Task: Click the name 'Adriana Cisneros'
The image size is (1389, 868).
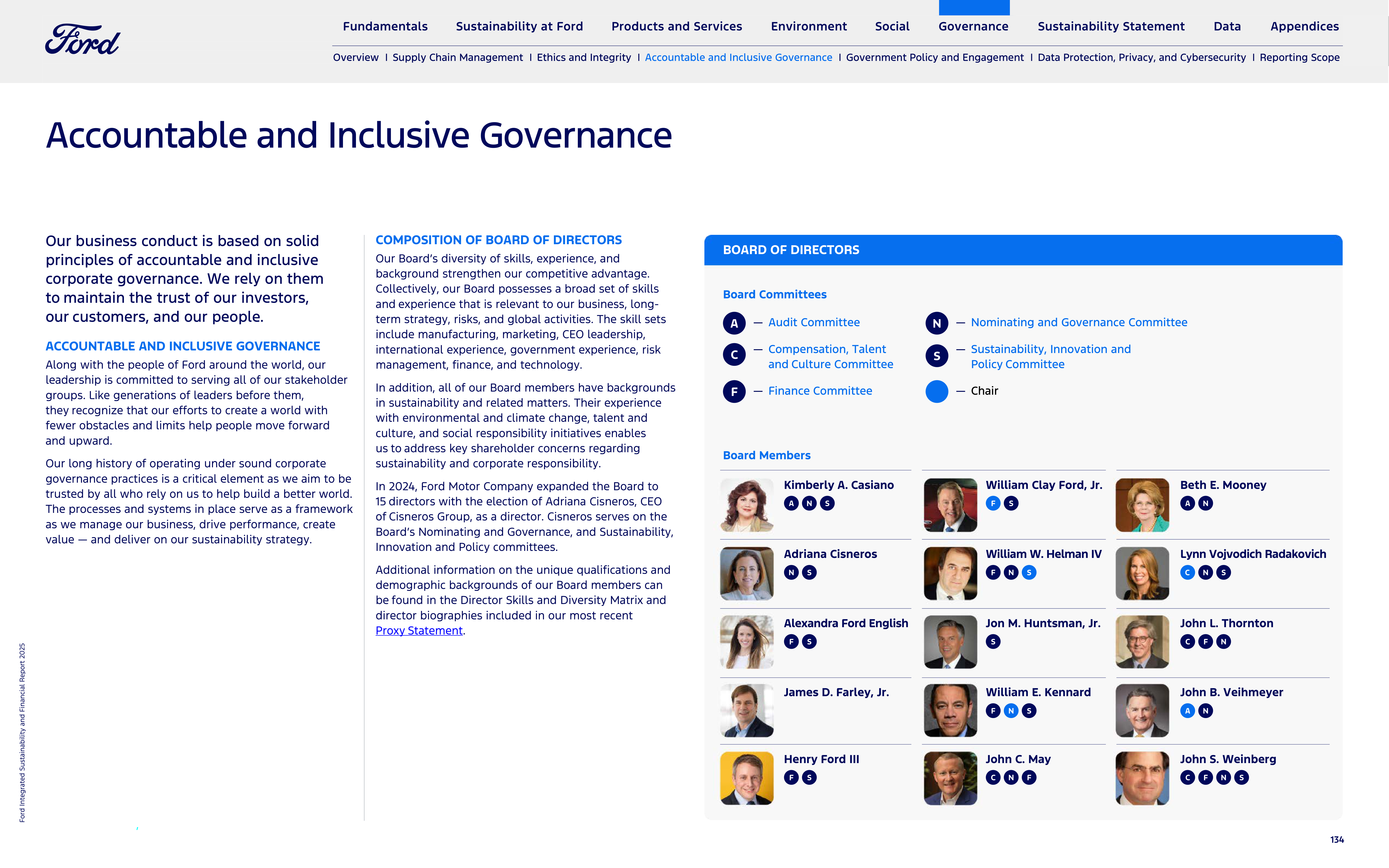Action: pos(830,554)
